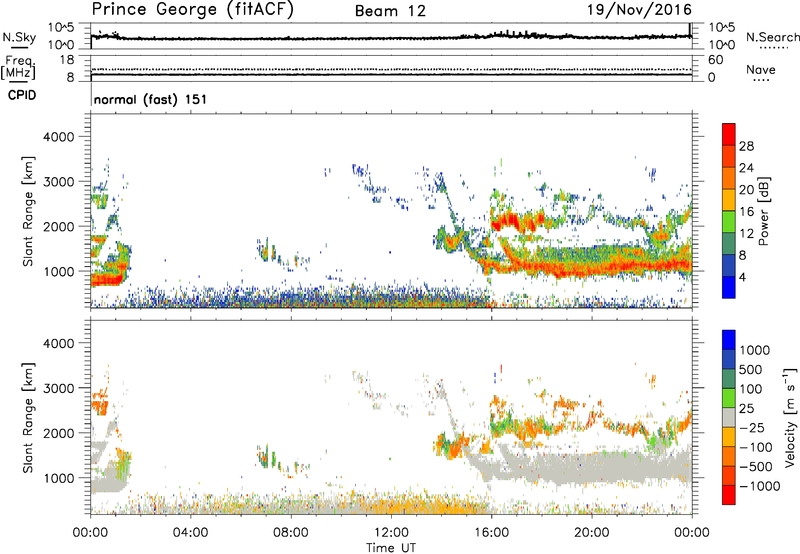
Task: Click the 12:00 time axis tick label
Action: [x=391, y=533]
